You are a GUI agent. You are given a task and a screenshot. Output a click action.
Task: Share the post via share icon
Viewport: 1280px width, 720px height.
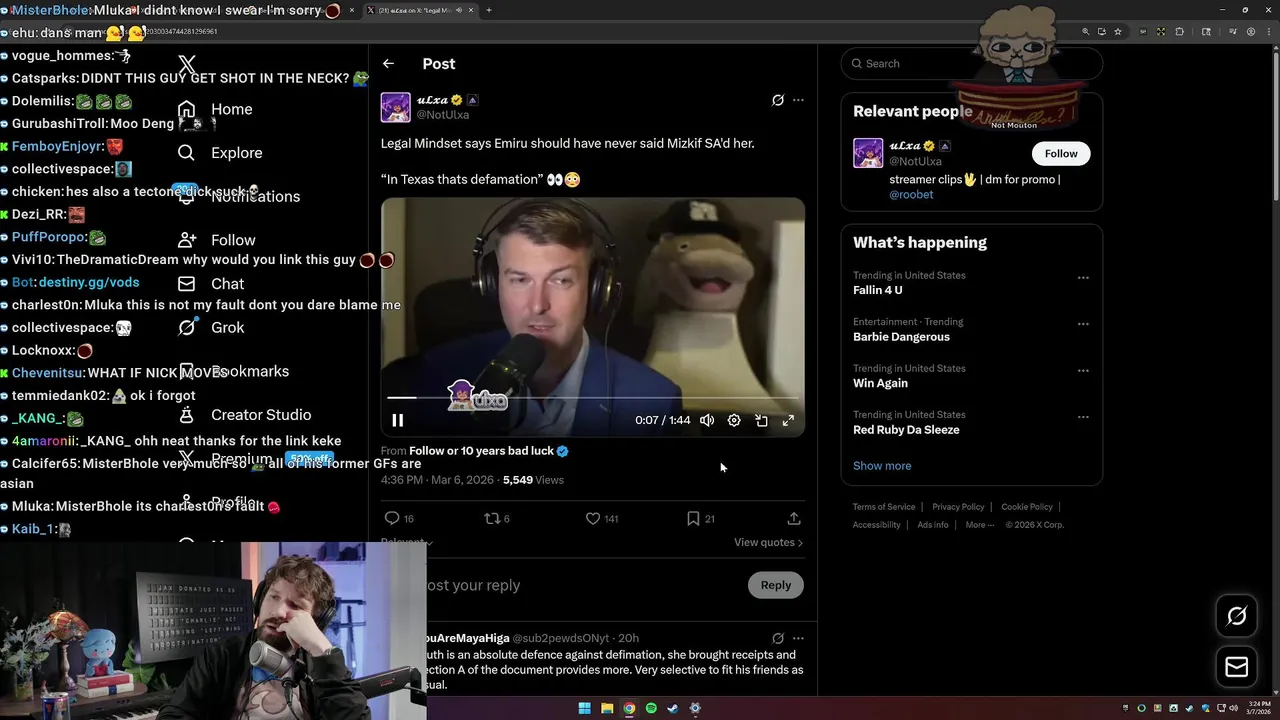pyautogui.click(x=794, y=518)
